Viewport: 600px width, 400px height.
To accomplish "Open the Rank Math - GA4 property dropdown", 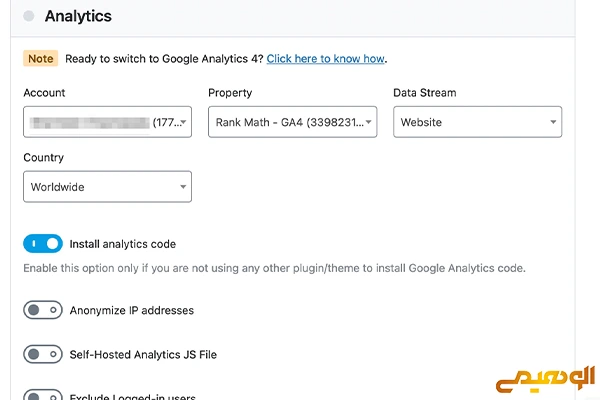I will pyautogui.click(x=293, y=122).
